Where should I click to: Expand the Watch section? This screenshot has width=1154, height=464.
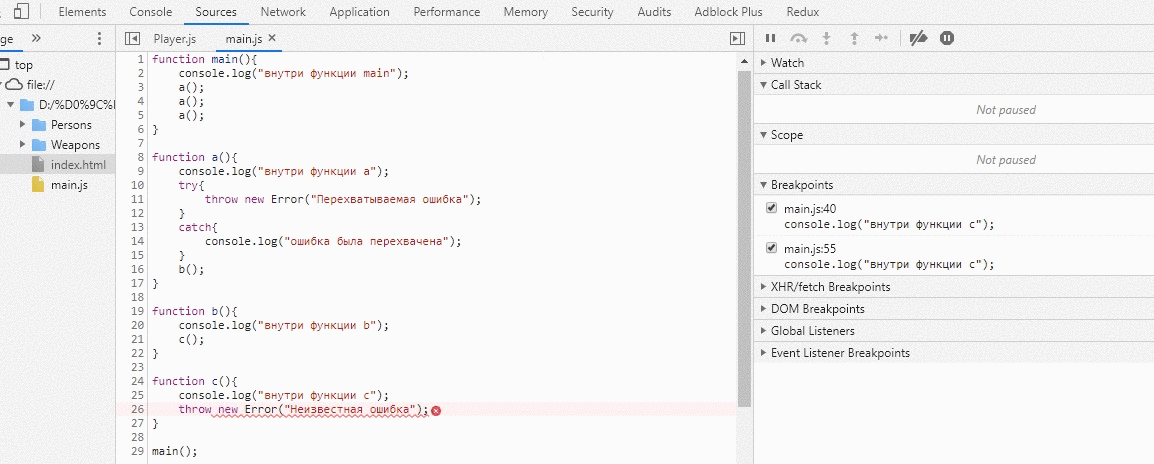787,63
